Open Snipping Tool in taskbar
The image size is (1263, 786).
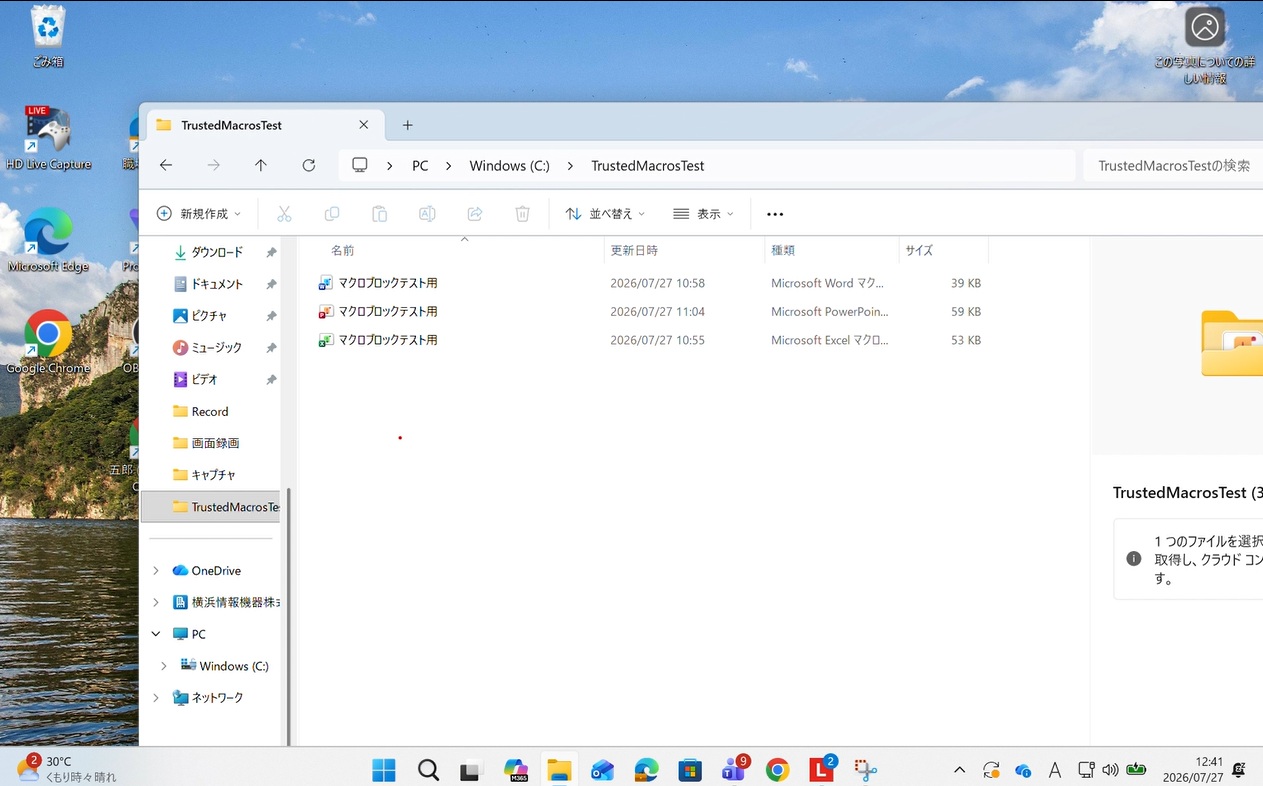865,770
